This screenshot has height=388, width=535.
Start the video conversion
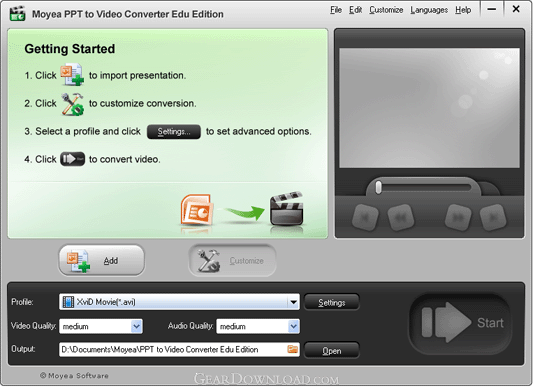click(x=461, y=323)
